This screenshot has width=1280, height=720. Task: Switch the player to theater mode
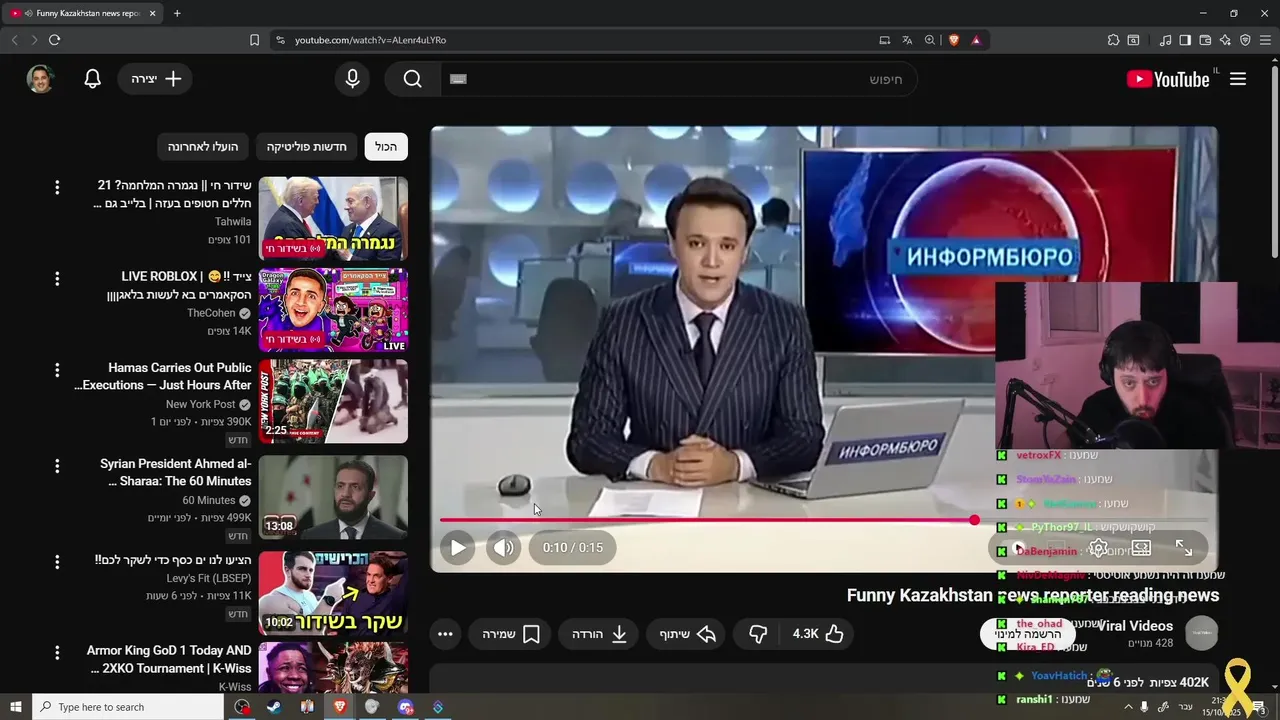click(x=1141, y=548)
